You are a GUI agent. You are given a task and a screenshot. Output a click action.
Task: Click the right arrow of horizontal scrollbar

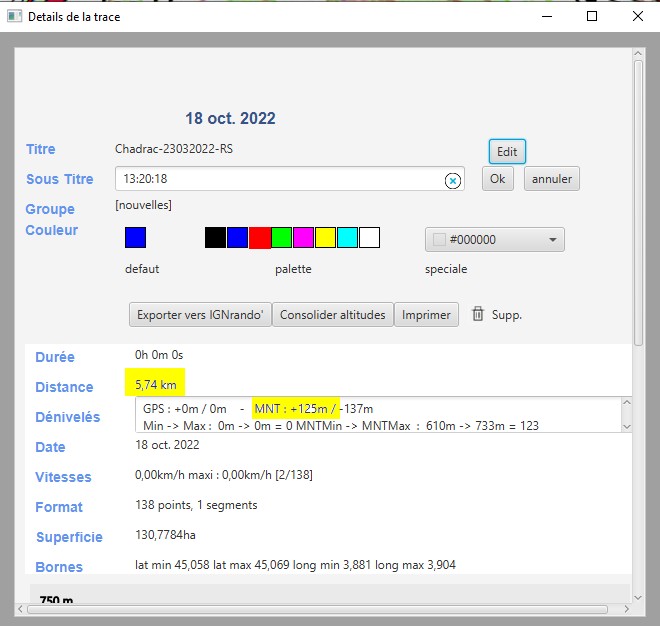[x=626, y=609]
